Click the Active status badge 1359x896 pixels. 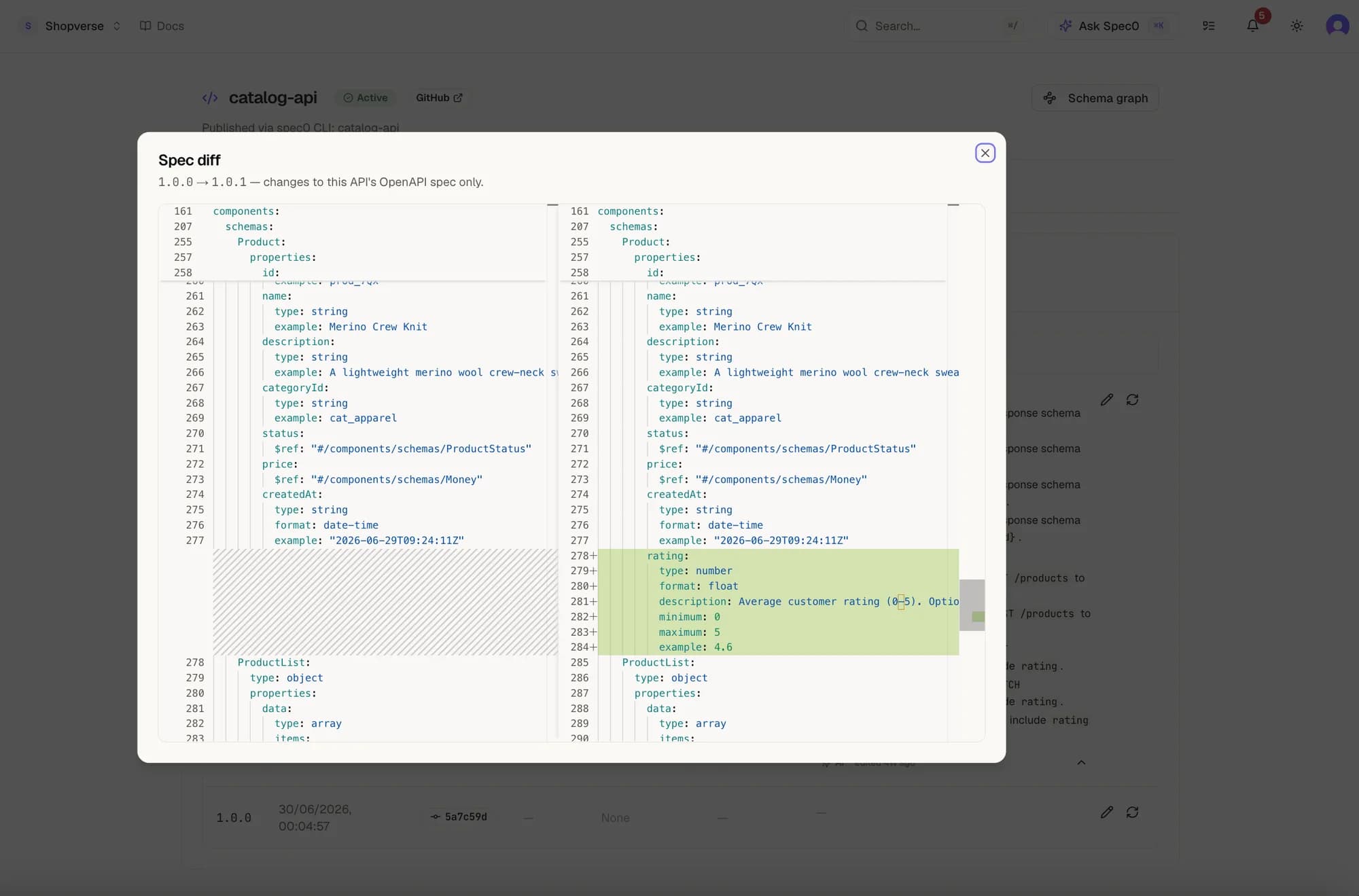(x=366, y=98)
